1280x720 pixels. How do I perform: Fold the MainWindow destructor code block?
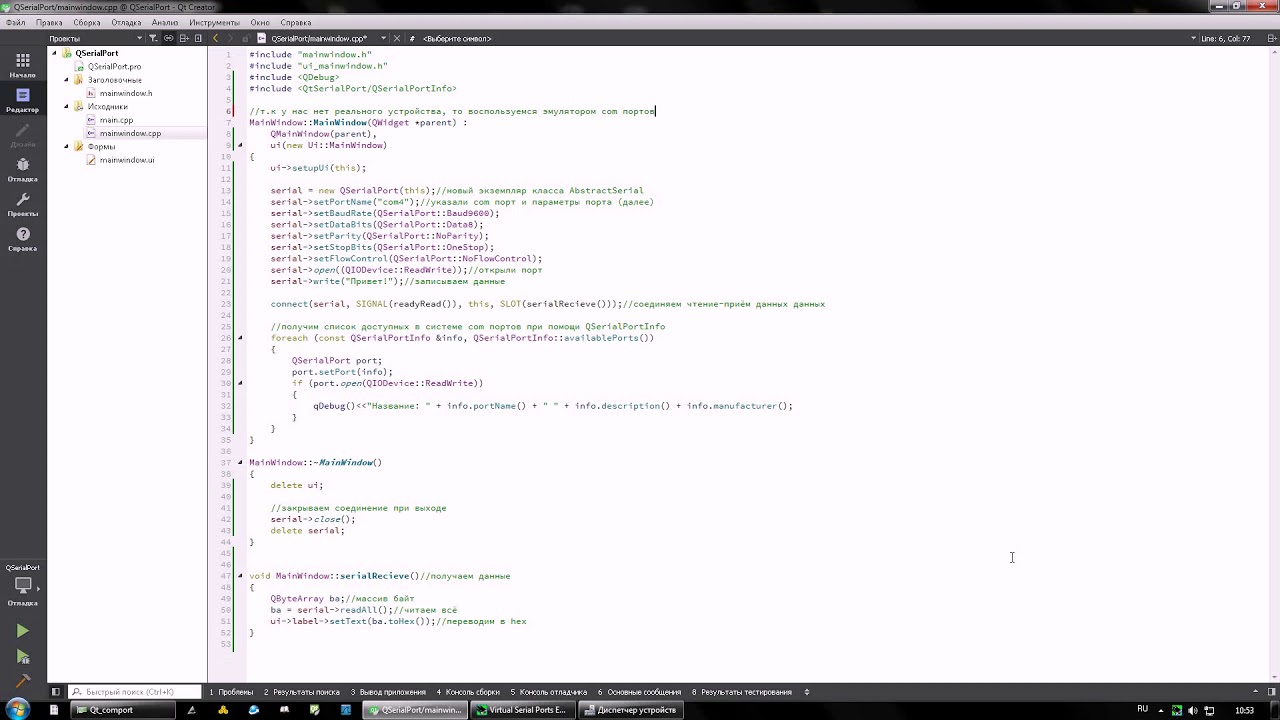[239, 463]
